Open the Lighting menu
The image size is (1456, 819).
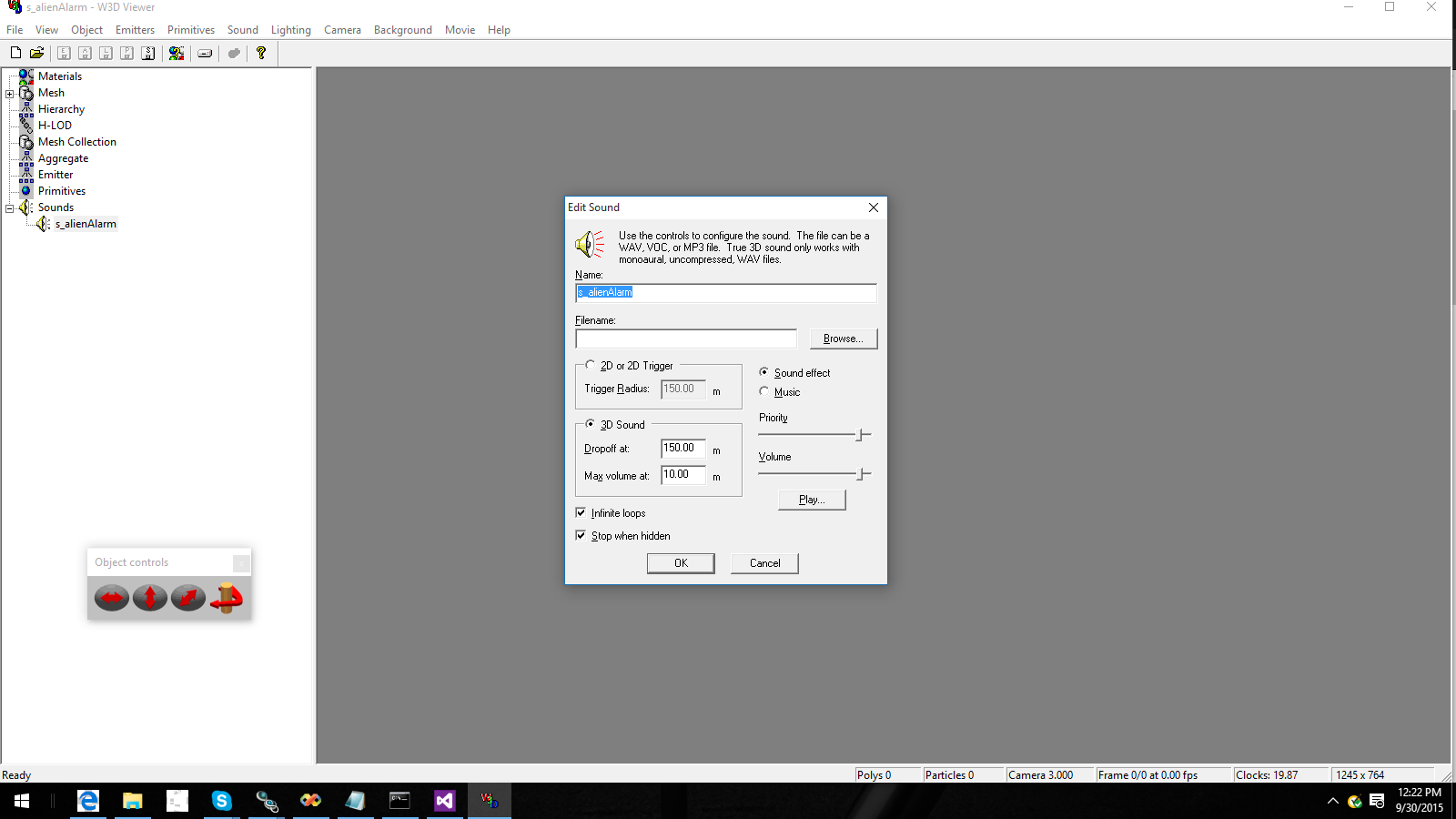pyautogui.click(x=290, y=30)
